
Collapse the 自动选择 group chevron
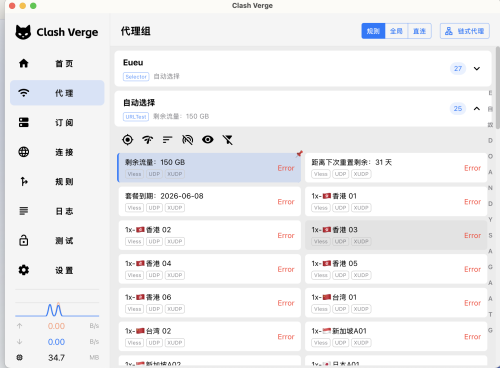tap(477, 109)
